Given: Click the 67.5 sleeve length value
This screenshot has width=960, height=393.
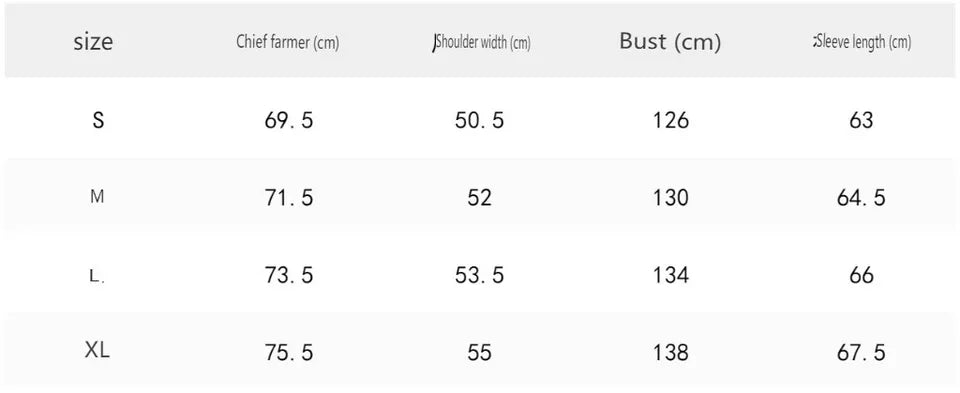Looking at the screenshot, I should 861,353.
